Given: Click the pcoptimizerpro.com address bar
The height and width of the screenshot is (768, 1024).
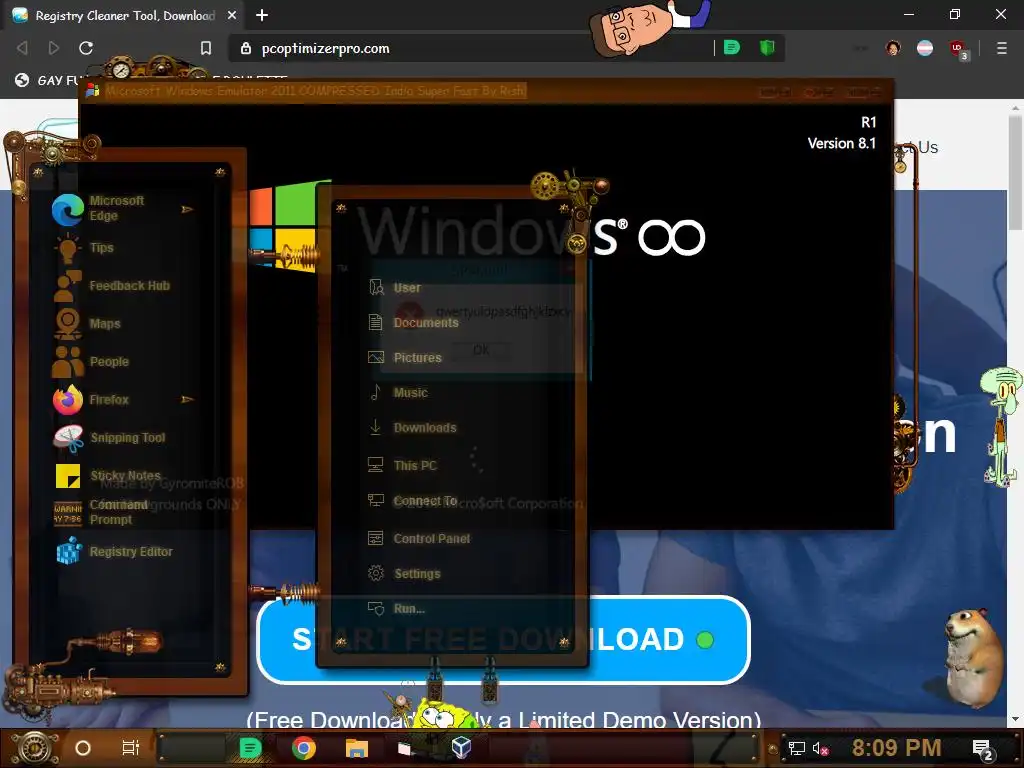Looking at the screenshot, I should tap(470, 48).
